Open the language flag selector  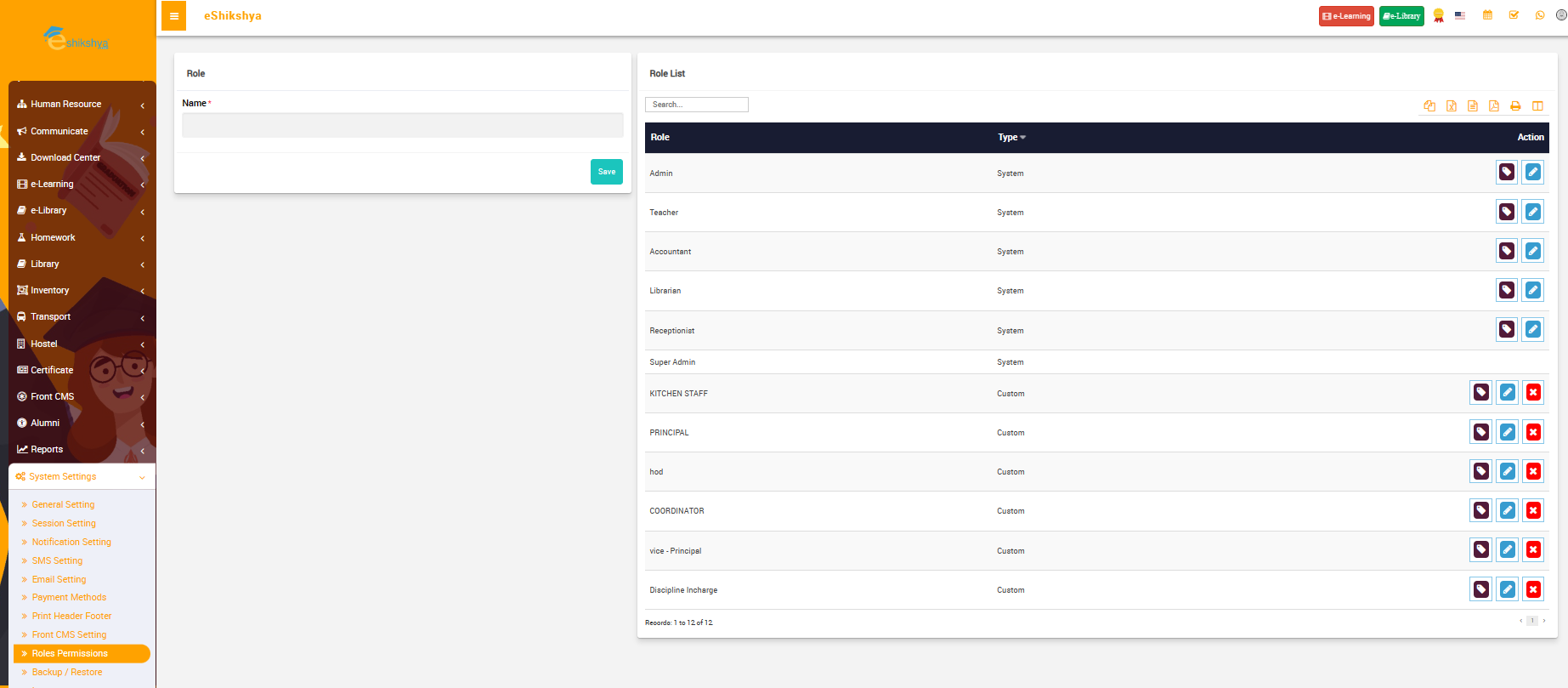tap(1460, 15)
